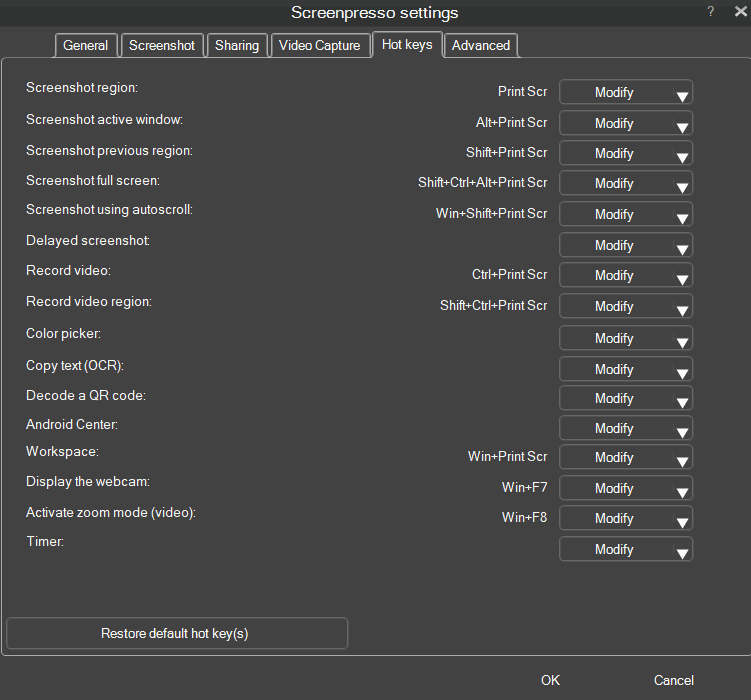Modify Screenshot previous region hot key

pos(615,153)
